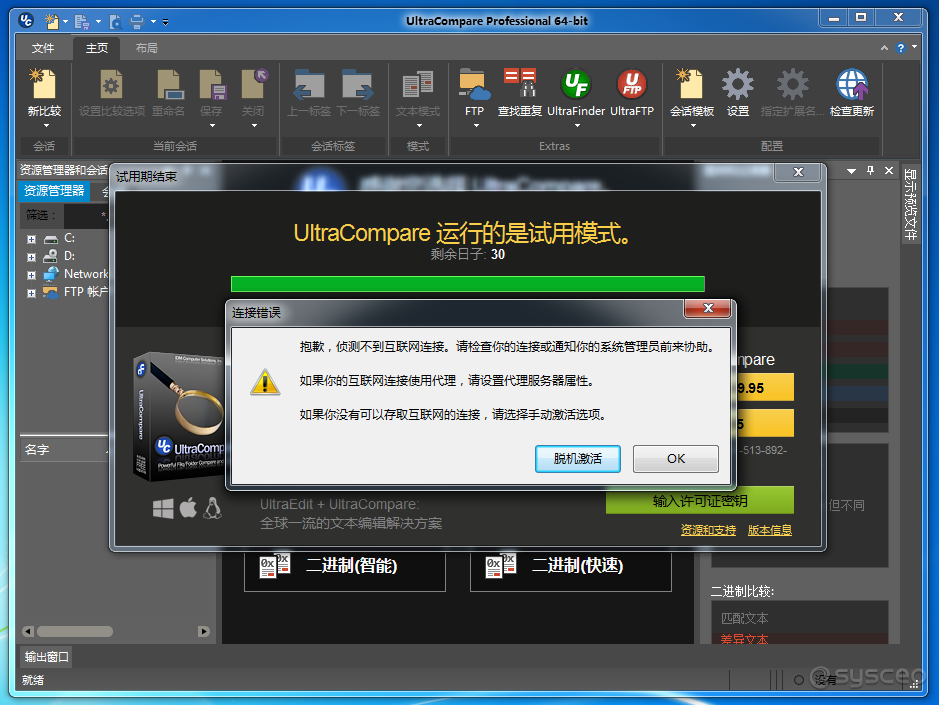
Task: Click the 就绪 status bar text
Action: [x=33, y=680]
